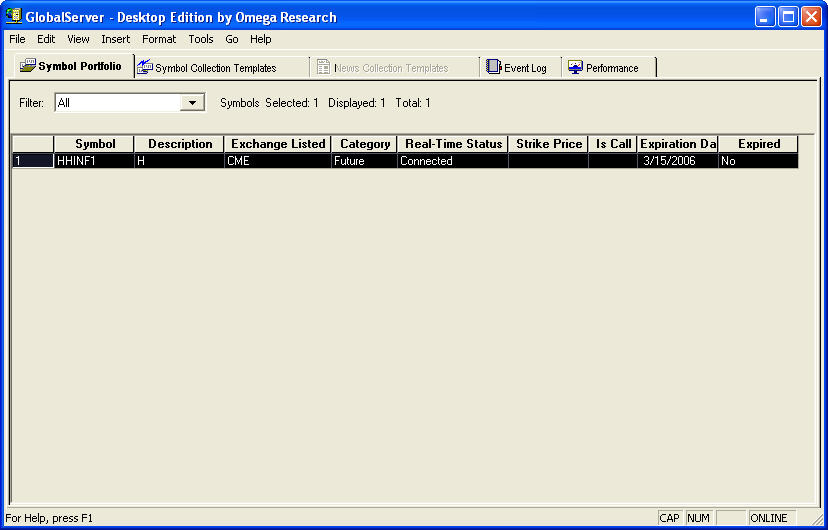
Task: Open the Format menu
Action: pos(159,39)
